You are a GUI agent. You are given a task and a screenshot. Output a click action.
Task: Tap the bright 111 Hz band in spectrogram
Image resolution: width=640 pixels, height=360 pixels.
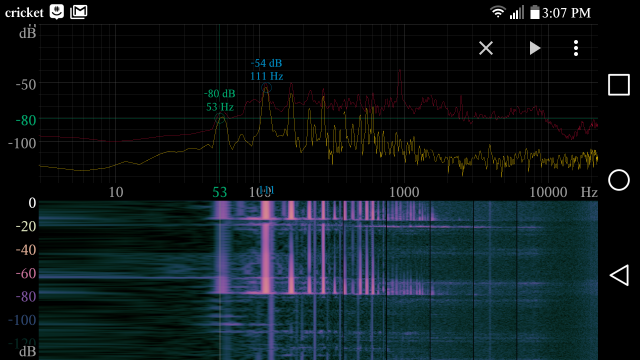[266, 247]
